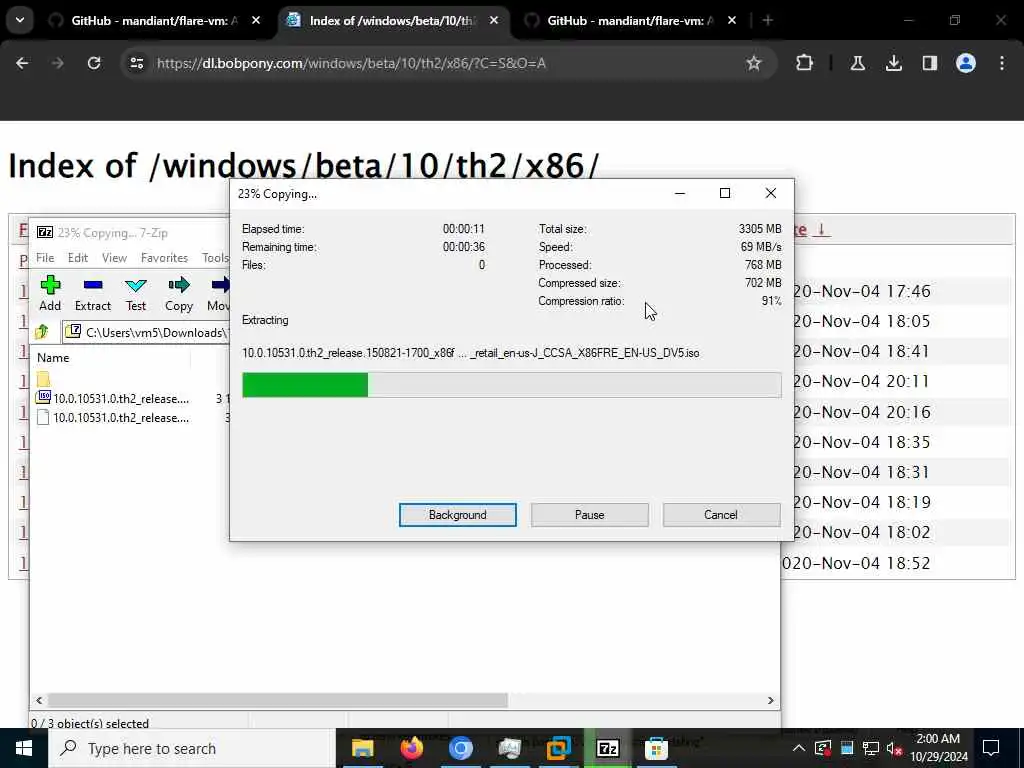Go back in the browser

pyautogui.click(x=22, y=63)
